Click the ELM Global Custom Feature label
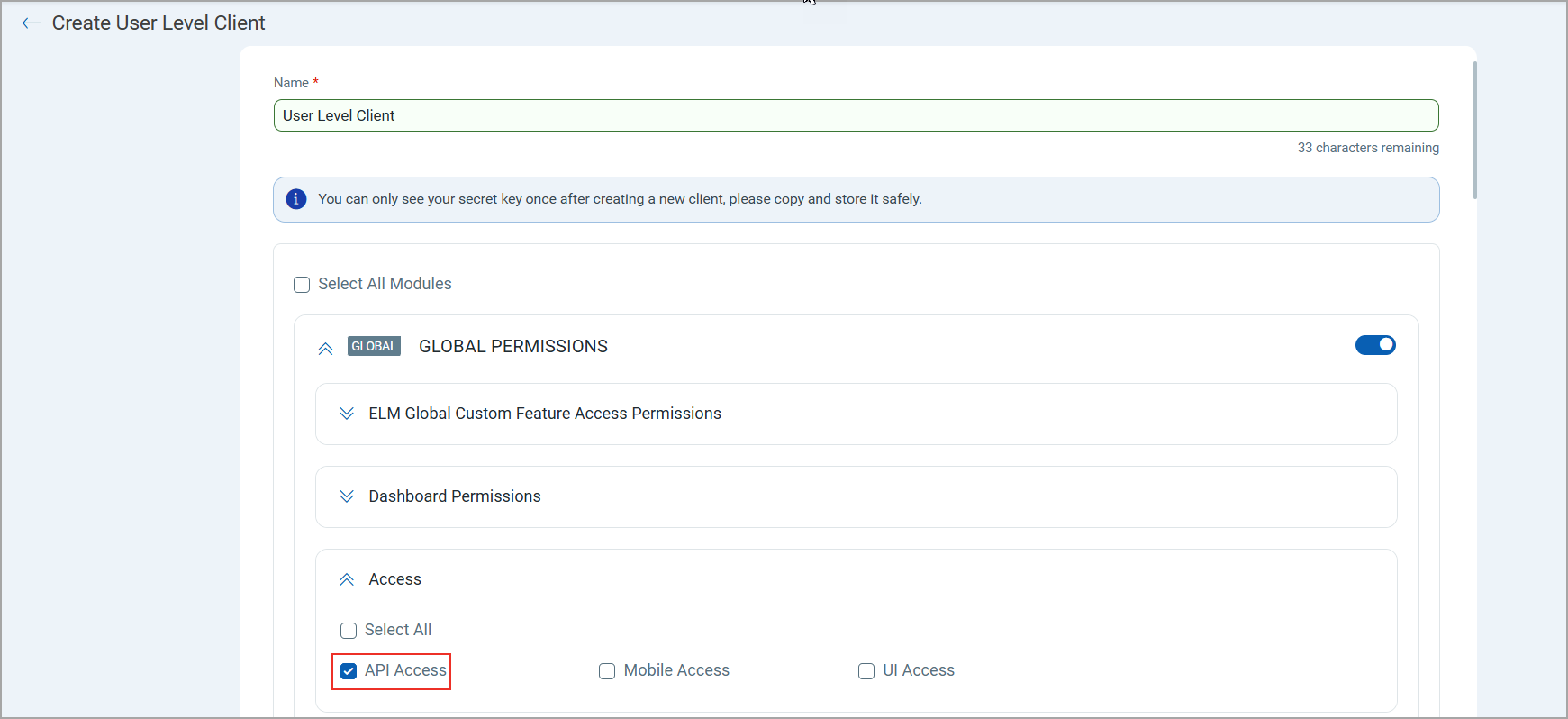This screenshot has width=1568, height=719. coord(545,414)
